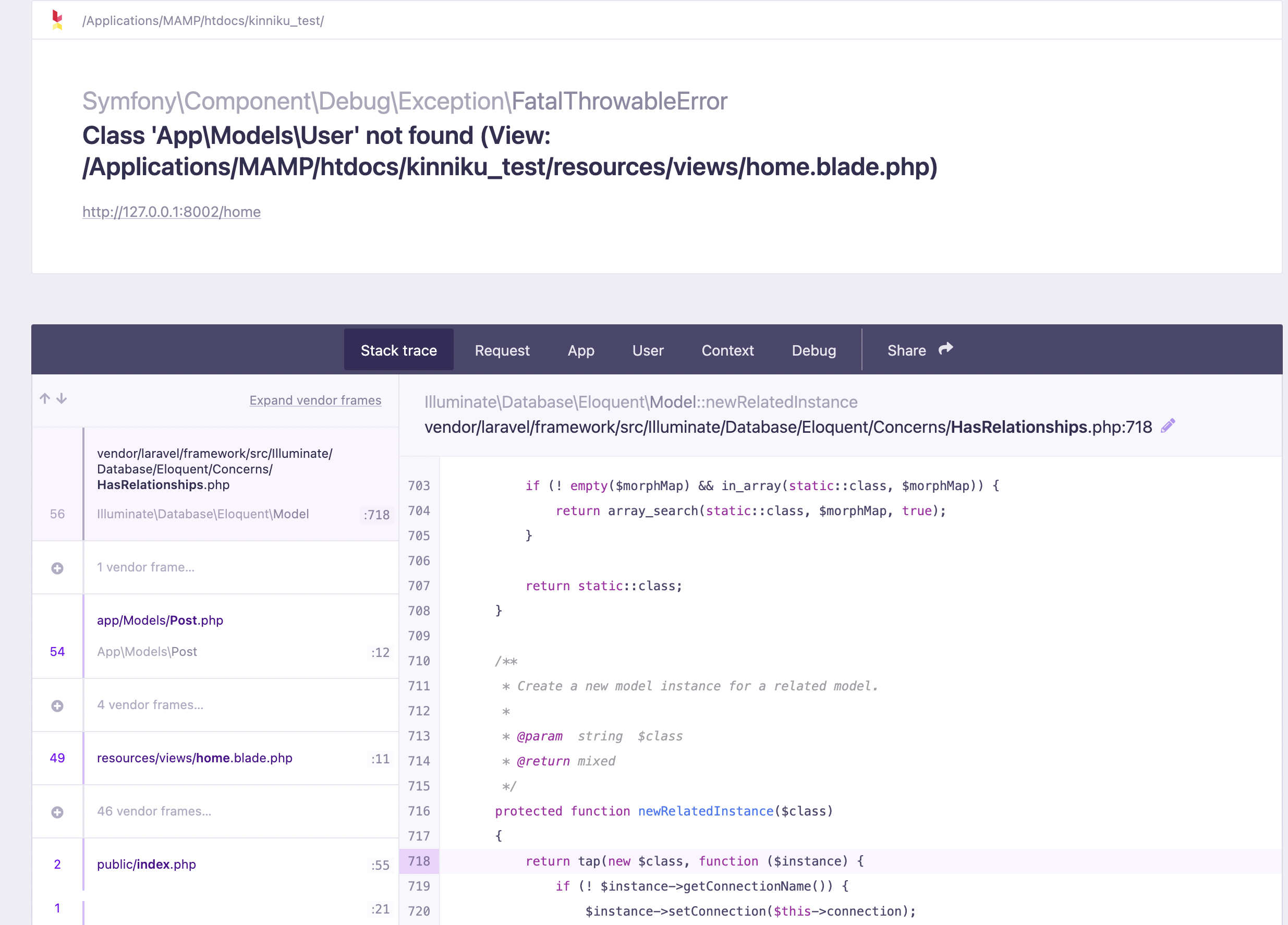Click the Share arrow icon
Screen dimensions: 1288x925
[x=945, y=349]
